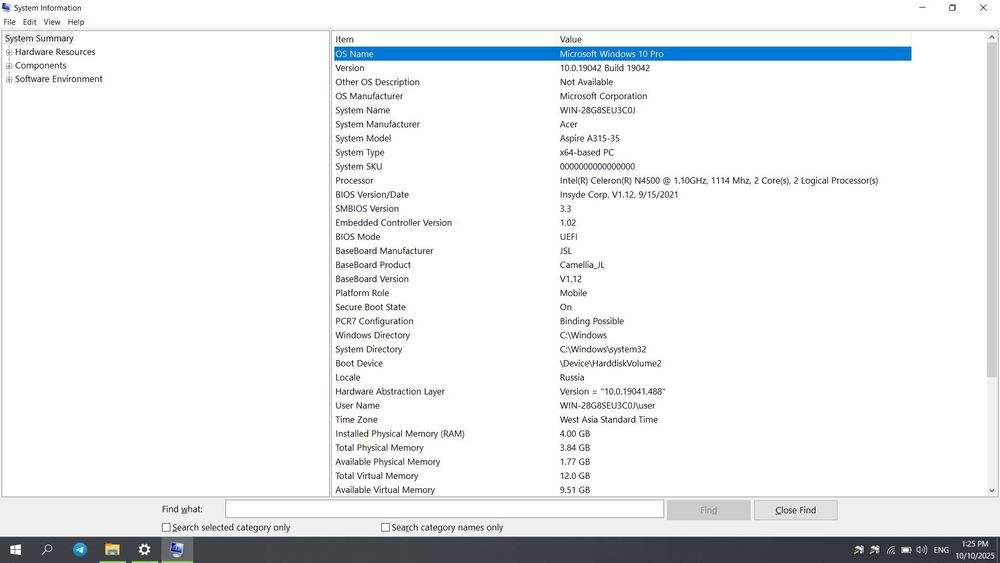Click the value Aspire A315-35
Image resolution: width=1000 pixels, height=563 pixels.
pyautogui.click(x=589, y=138)
